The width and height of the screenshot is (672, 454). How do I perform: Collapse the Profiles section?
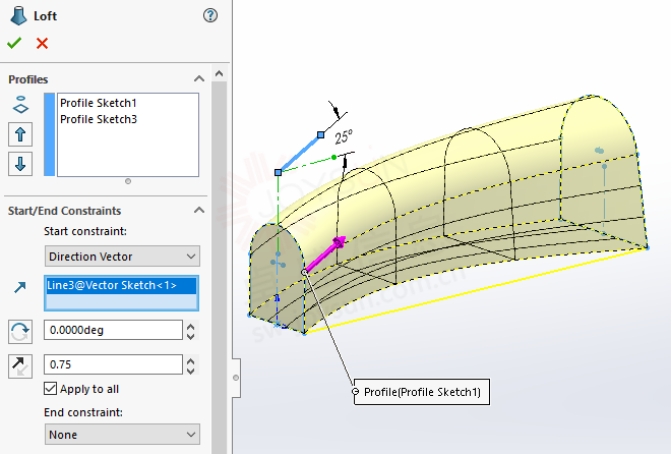click(x=199, y=79)
